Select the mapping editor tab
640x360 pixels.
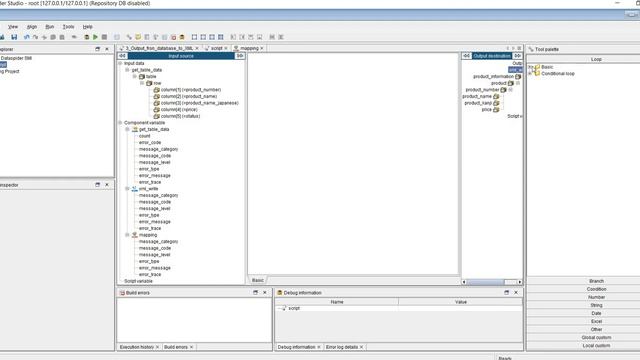click(x=249, y=48)
